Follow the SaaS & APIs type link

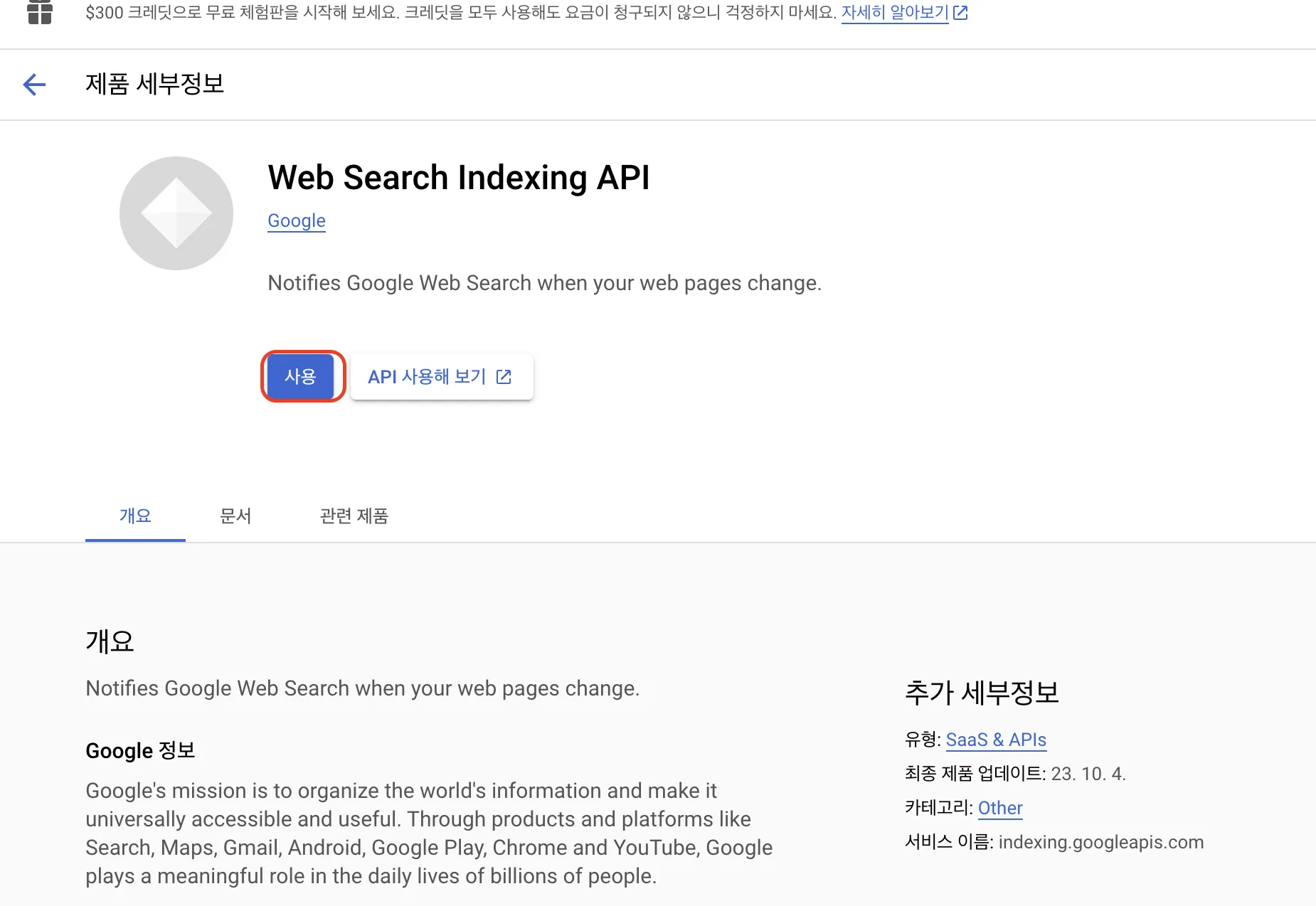(996, 740)
